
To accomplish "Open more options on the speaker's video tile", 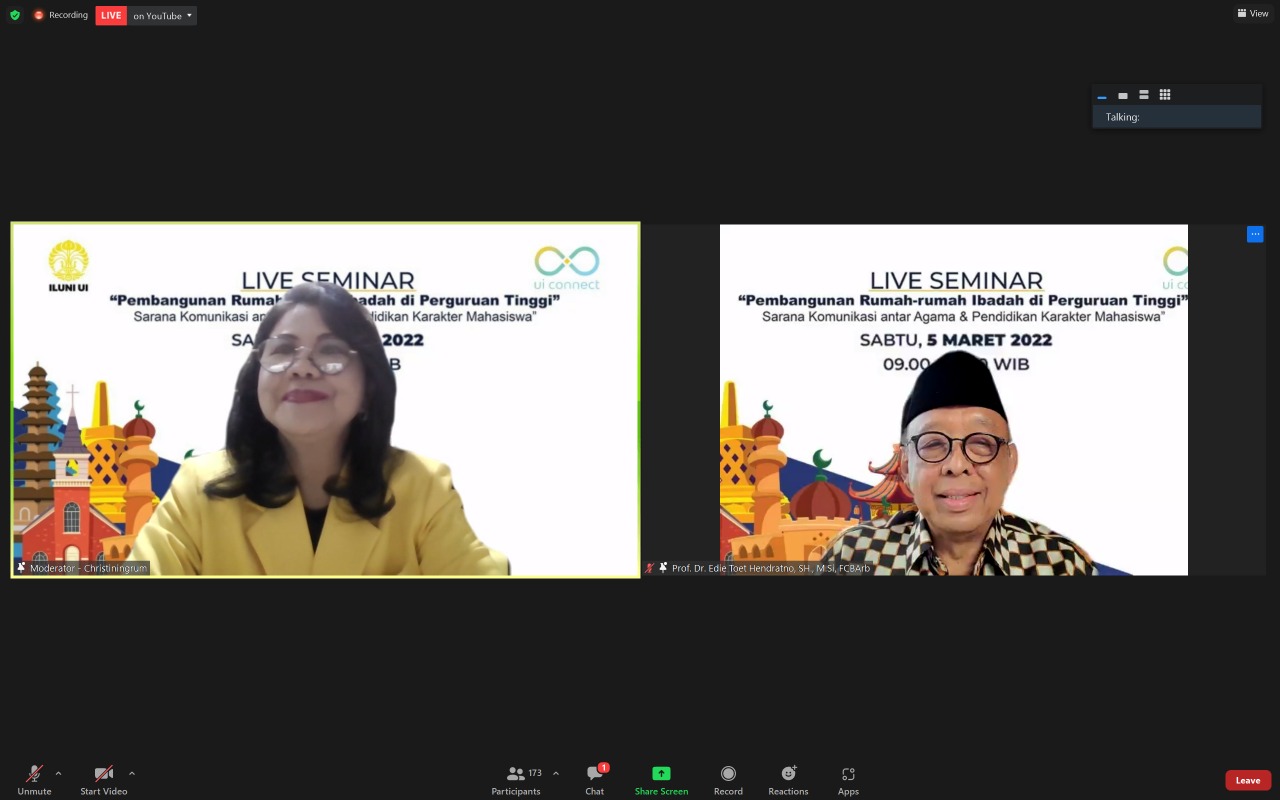I will click(1255, 234).
